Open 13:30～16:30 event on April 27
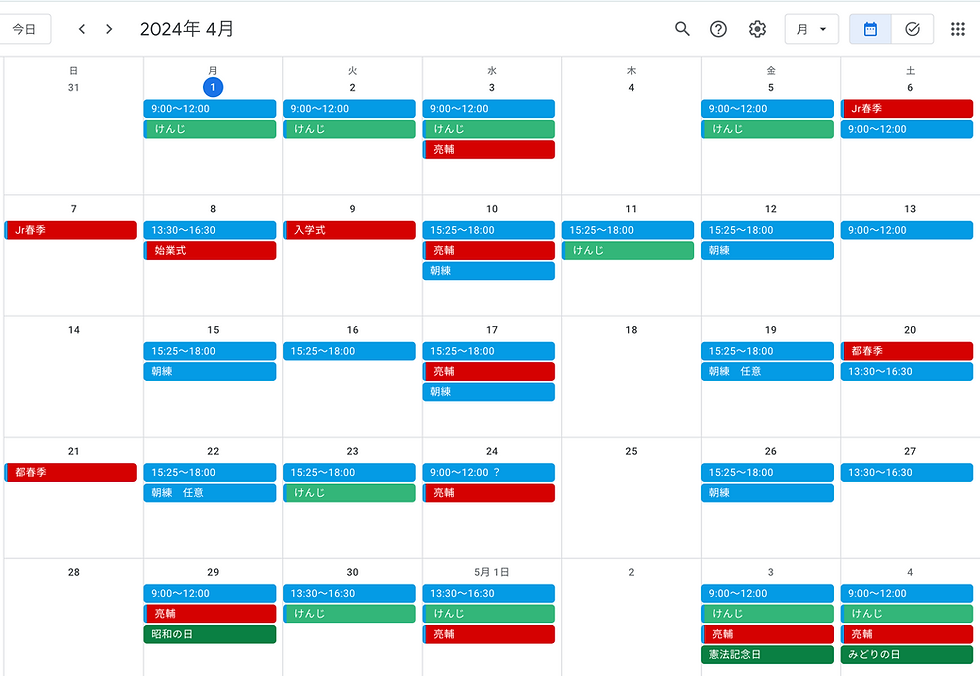The height and width of the screenshot is (676, 980). pos(907,472)
